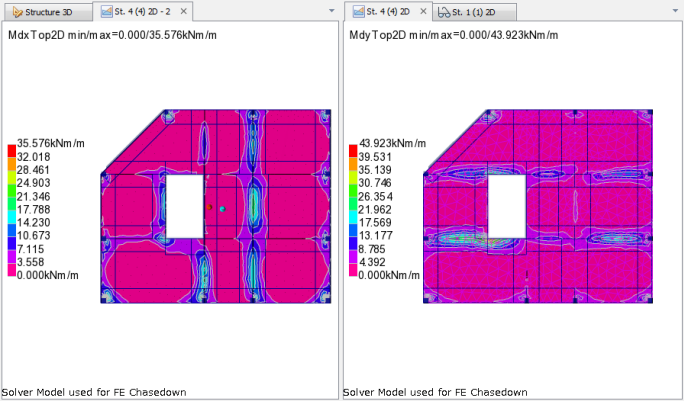Click the pink swatch beside 0.000kNm/m in Mdx legend

[12, 270]
